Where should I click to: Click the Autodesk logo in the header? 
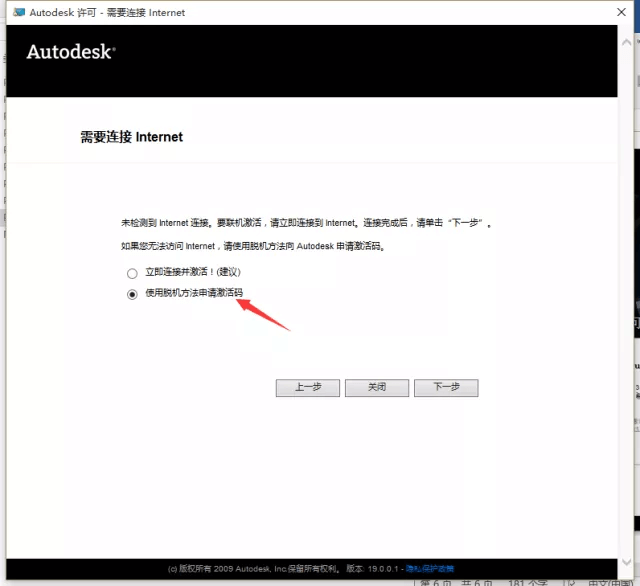click(71, 52)
